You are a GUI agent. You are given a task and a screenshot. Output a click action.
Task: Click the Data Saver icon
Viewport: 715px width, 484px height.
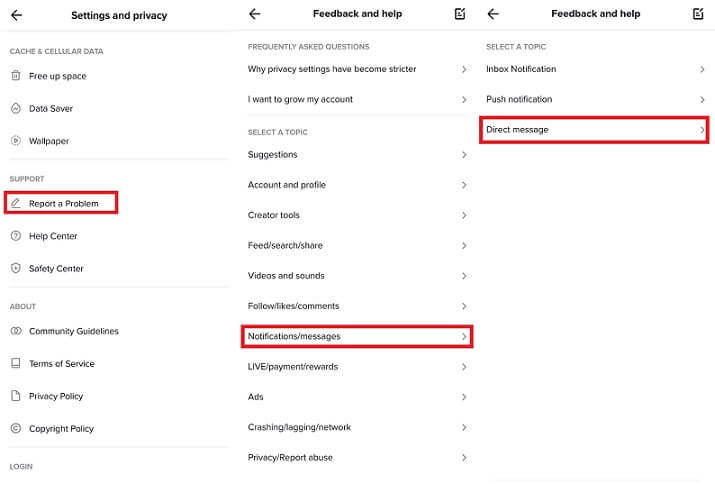pyautogui.click(x=16, y=108)
